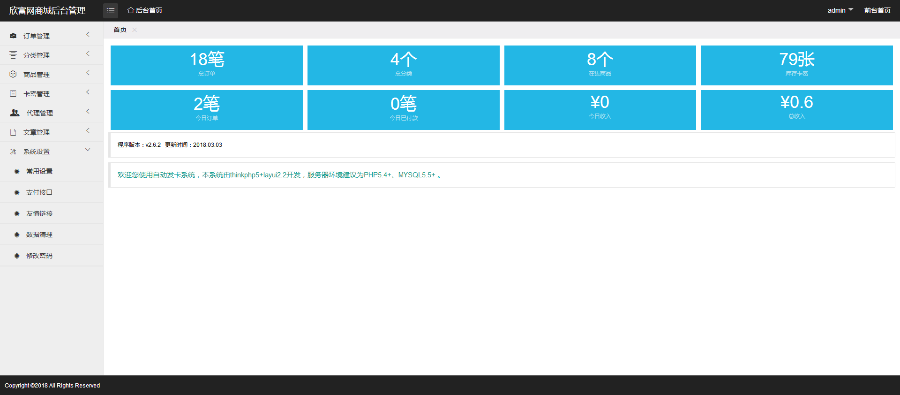Screen dimensions: 900x395
Task: Click the home icon beside 后台首页
Action: 130,10
